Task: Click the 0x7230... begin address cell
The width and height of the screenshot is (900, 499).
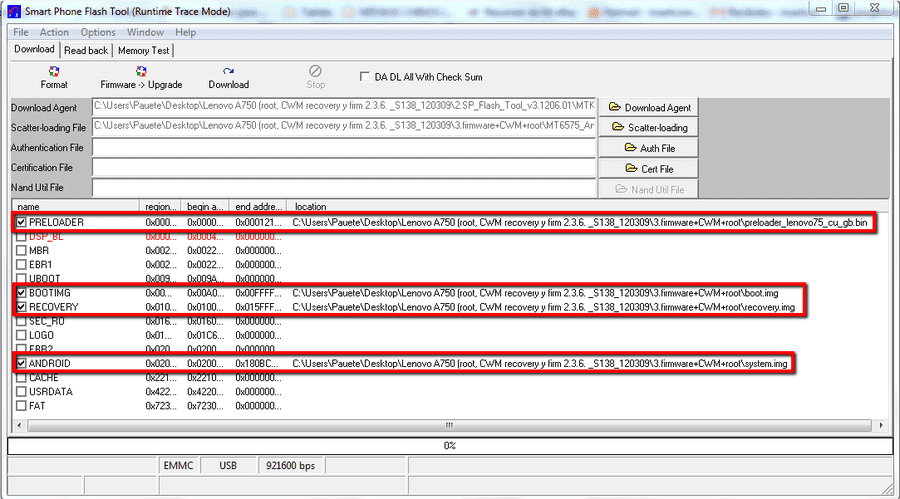Action: click(x=205, y=406)
